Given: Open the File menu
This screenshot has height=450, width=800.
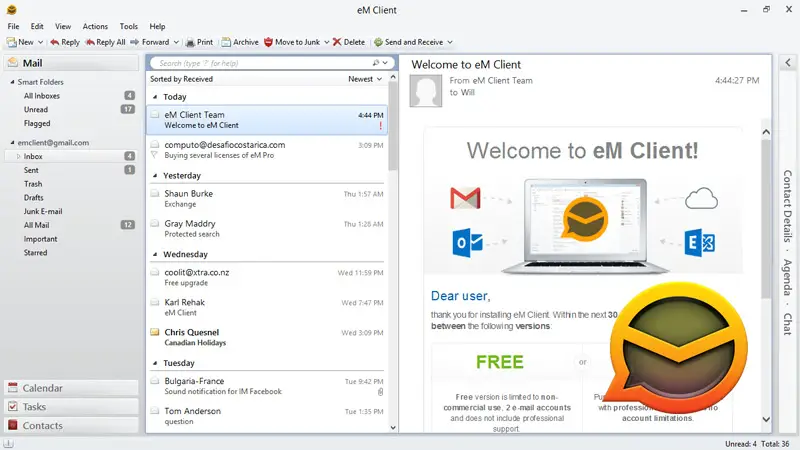Looking at the screenshot, I should pyautogui.click(x=13, y=27).
